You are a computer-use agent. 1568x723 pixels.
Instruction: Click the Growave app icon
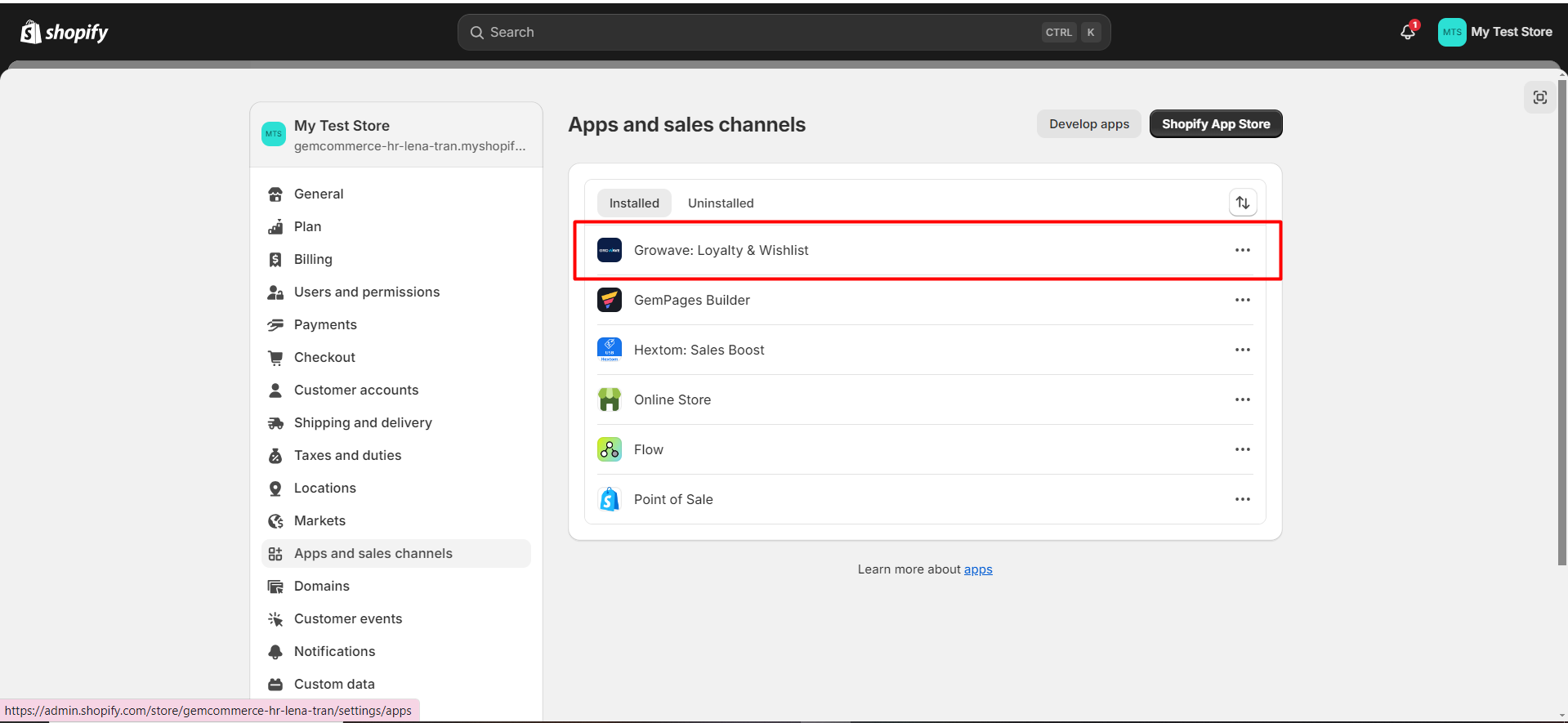[610, 250]
